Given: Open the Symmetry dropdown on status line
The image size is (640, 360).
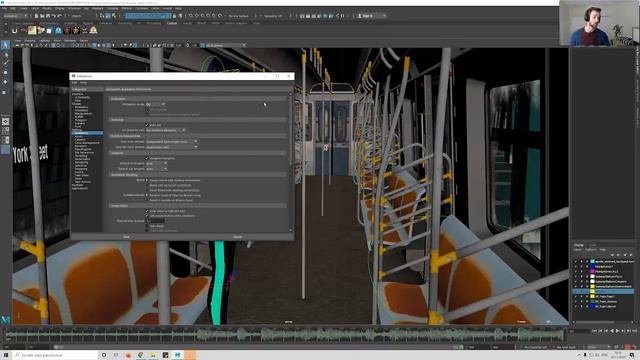Looking at the screenshot, I should pyautogui.click(x=273, y=16).
